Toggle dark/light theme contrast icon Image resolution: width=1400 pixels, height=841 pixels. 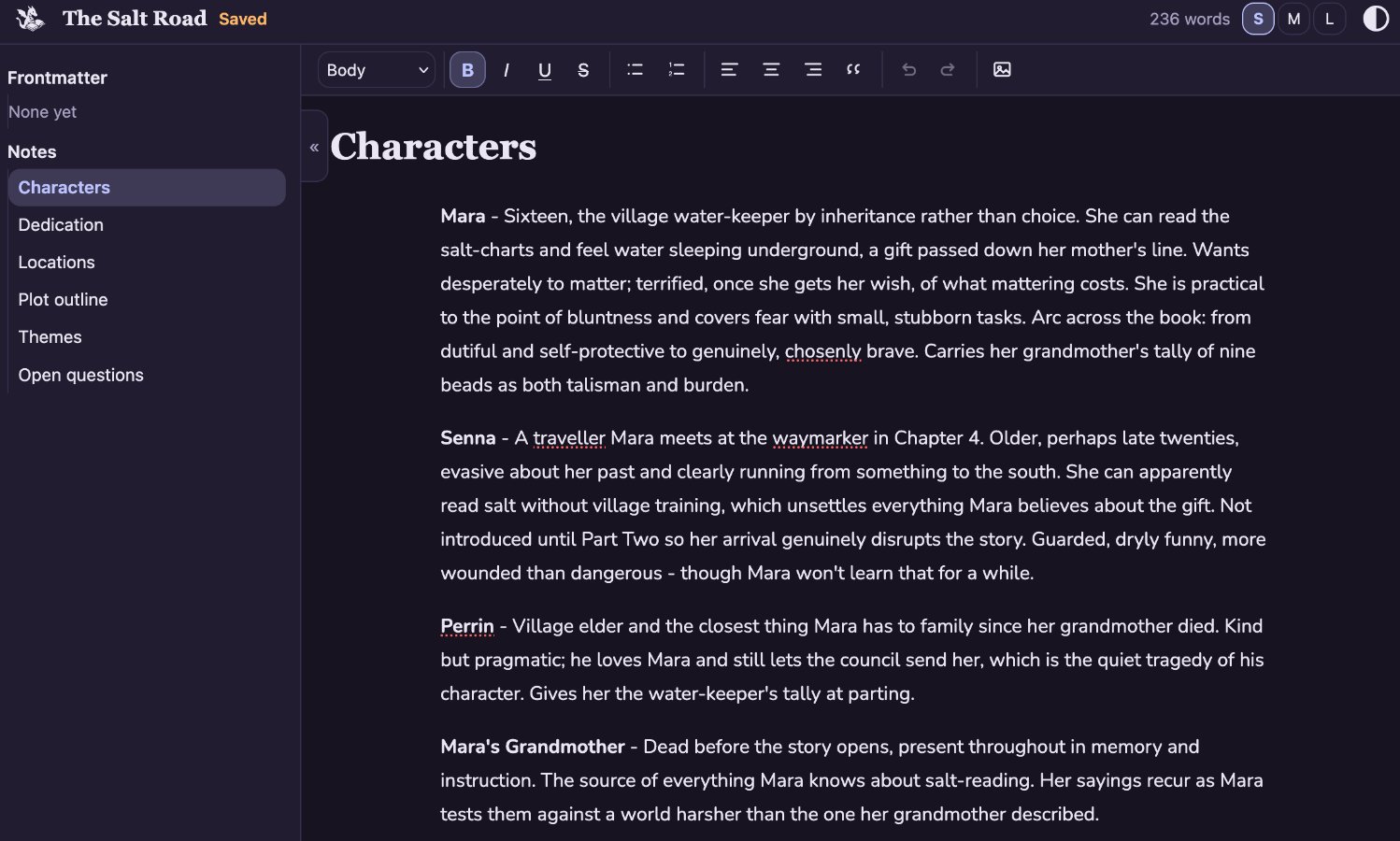pos(1376,19)
